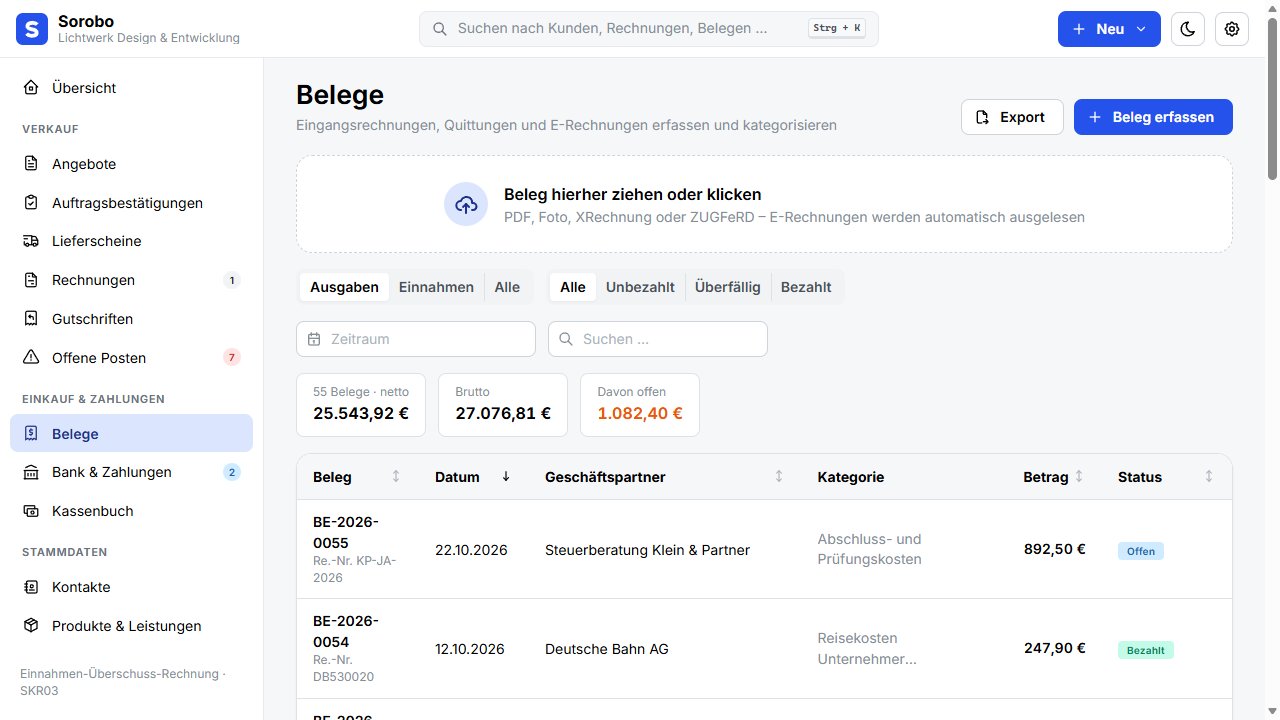
Task: Open the Kassenbuch page
Action: [131, 511]
